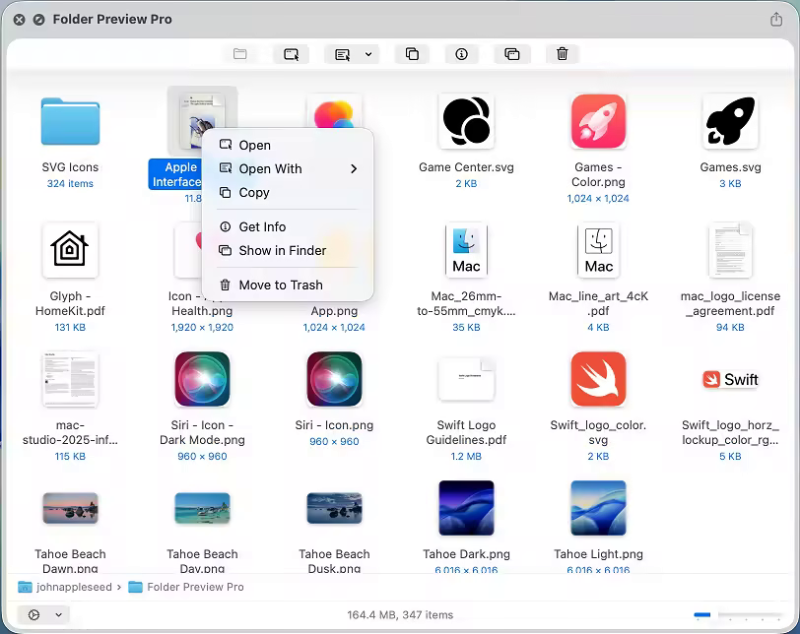Select Show in Finder in context menu
The height and width of the screenshot is (634, 800).
282,251
